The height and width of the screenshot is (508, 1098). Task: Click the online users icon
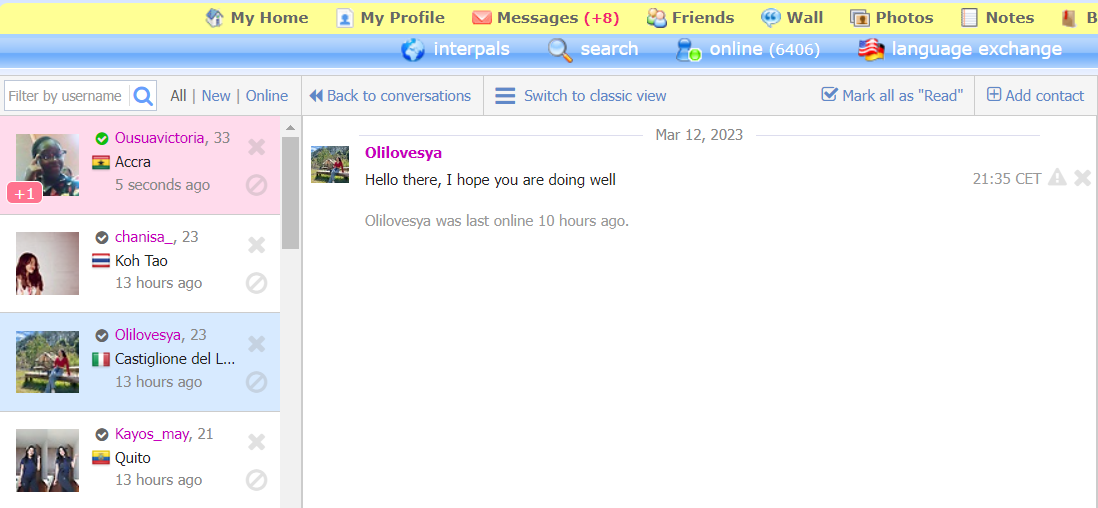coord(688,50)
